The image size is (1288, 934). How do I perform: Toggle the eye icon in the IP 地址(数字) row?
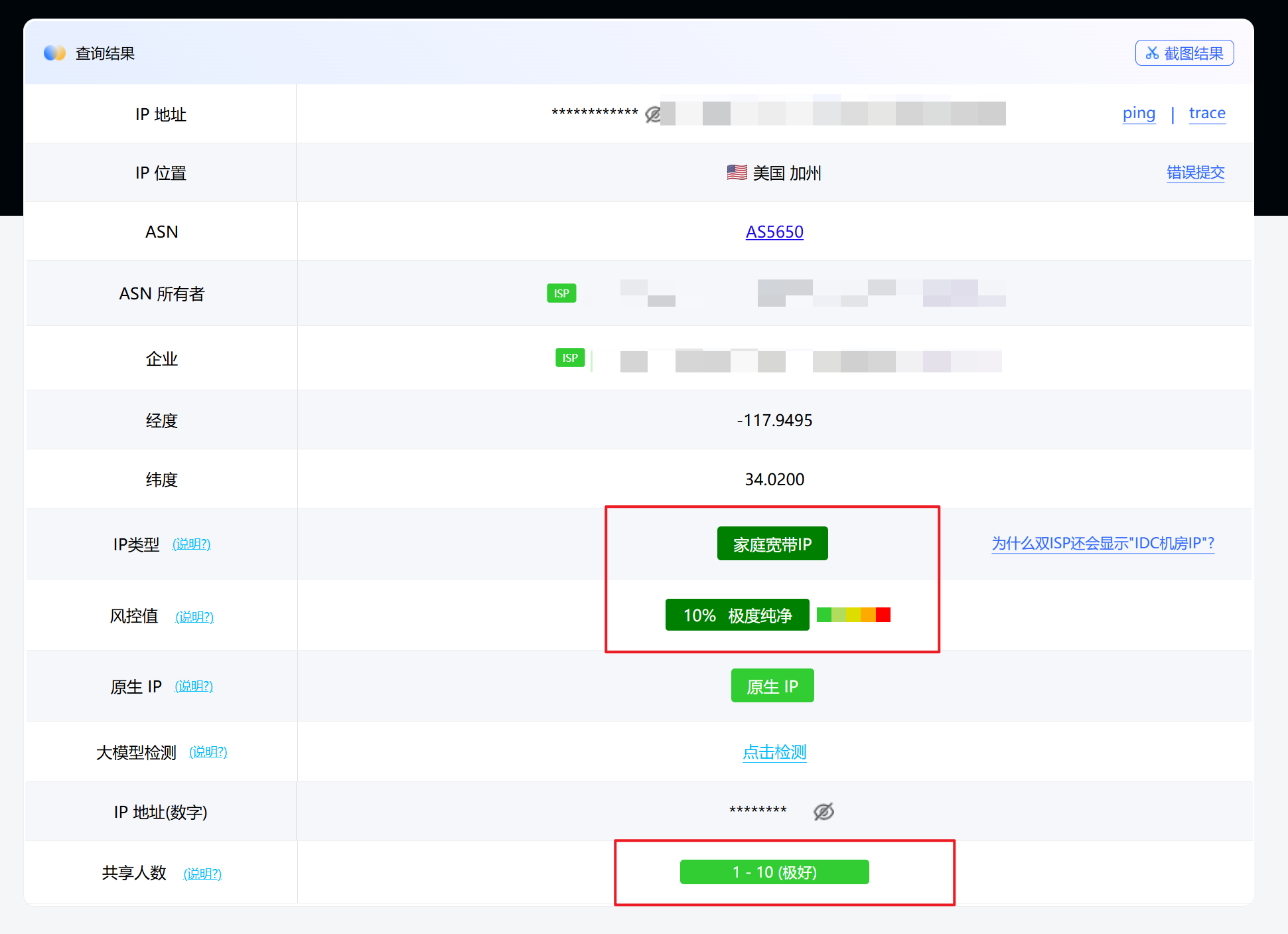[x=823, y=811]
